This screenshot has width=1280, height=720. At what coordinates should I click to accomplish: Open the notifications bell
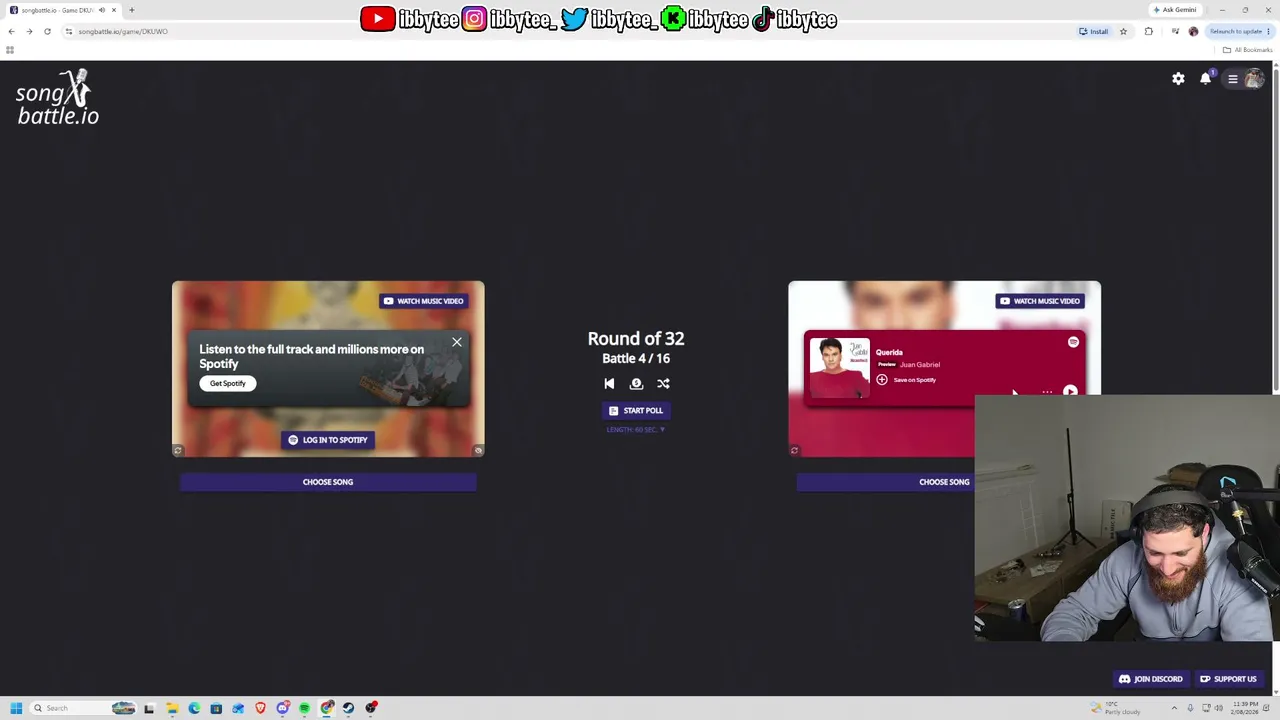[x=1205, y=79]
